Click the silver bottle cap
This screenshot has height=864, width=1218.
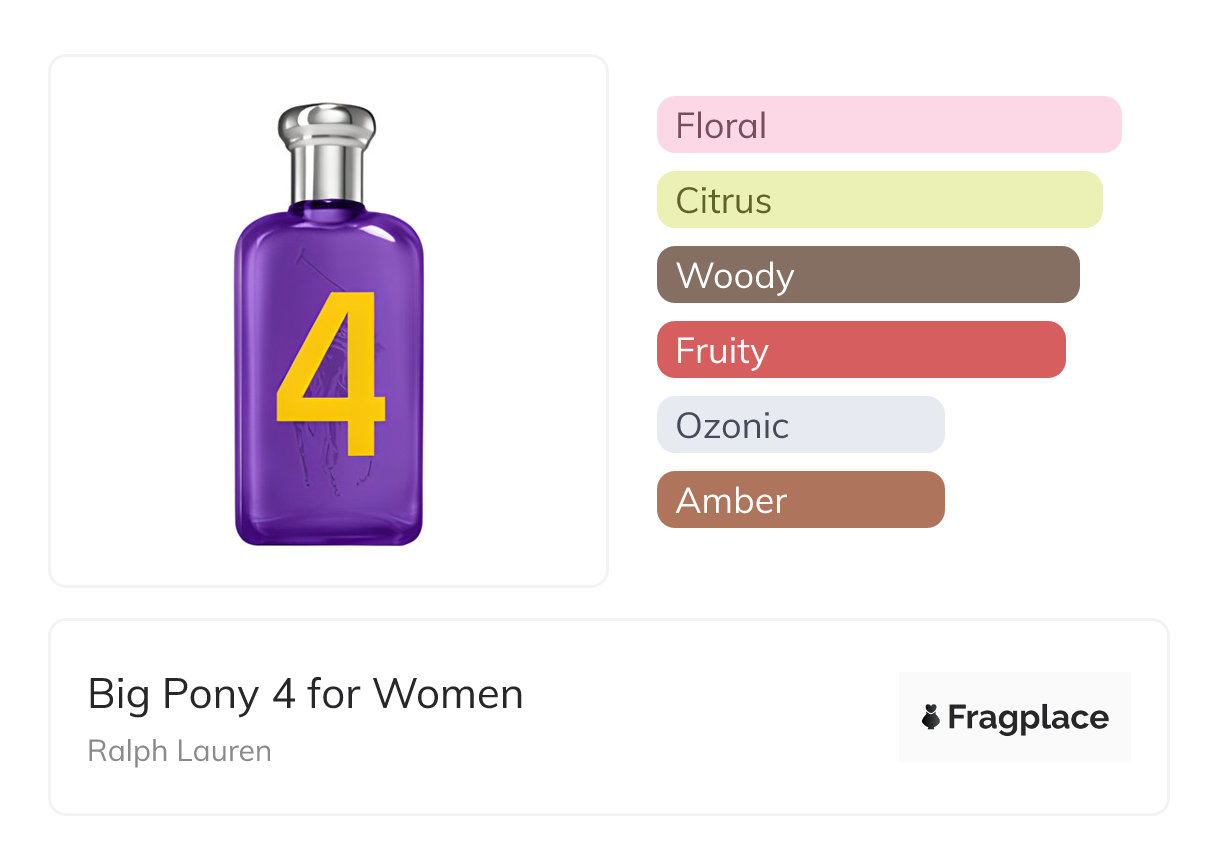pyautogui.click(x=326, y=150)
